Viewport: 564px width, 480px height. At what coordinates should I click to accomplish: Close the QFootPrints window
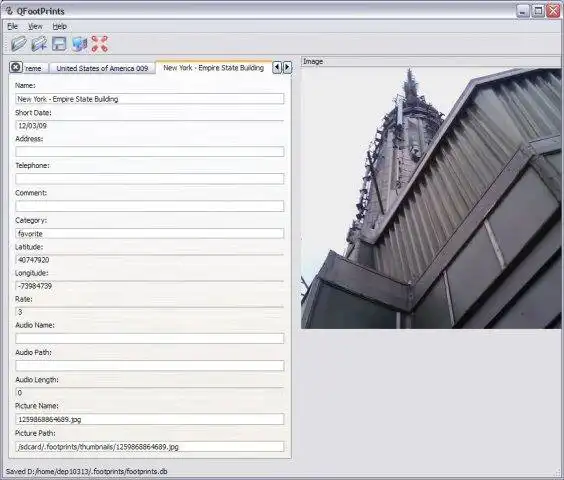click(x=553, y=11)
